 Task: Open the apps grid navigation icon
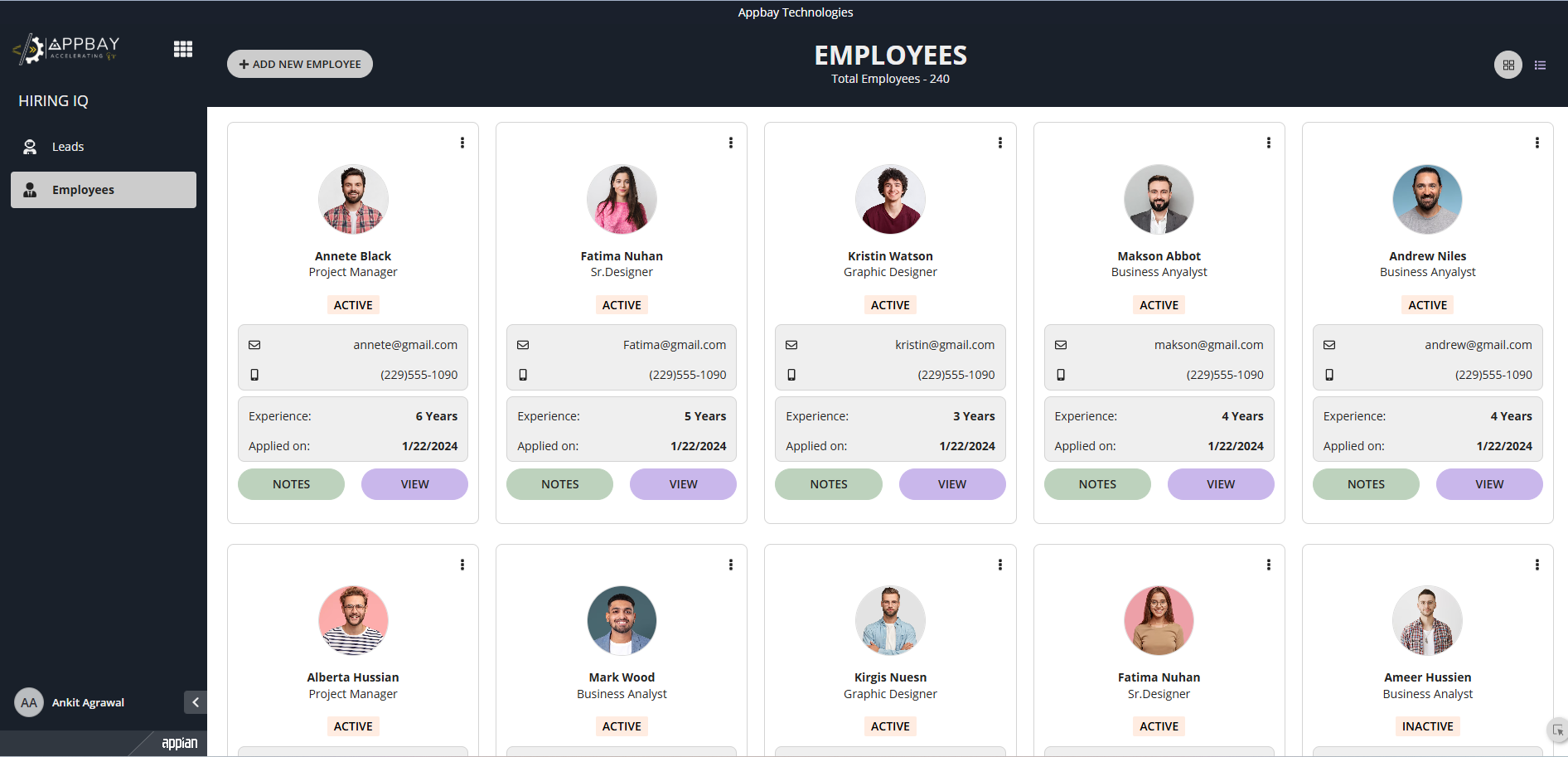[183, 49]
